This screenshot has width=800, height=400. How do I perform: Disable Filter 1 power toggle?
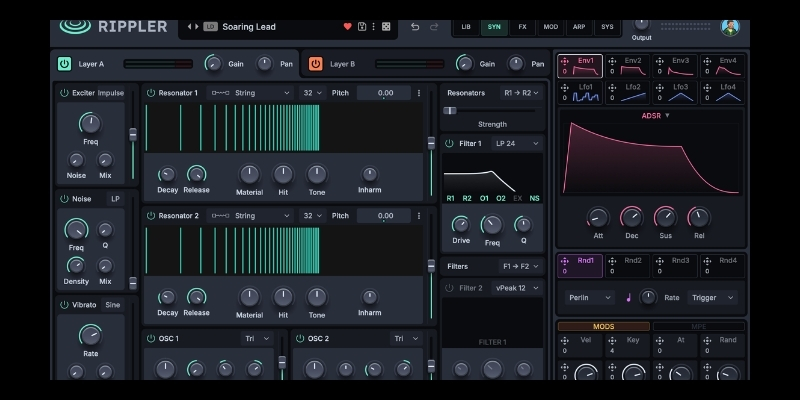449,143
